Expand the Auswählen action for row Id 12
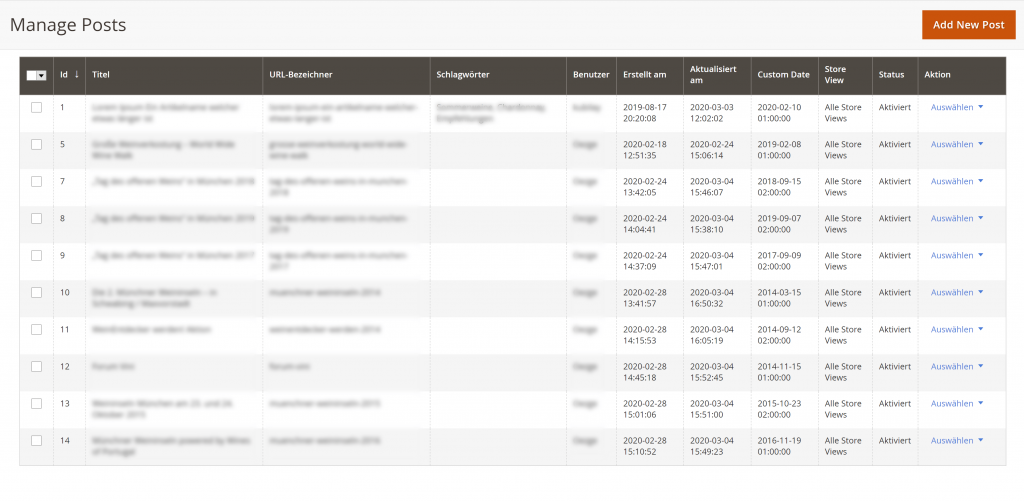This screenshot has height=501, width=1024. (957, 366)
